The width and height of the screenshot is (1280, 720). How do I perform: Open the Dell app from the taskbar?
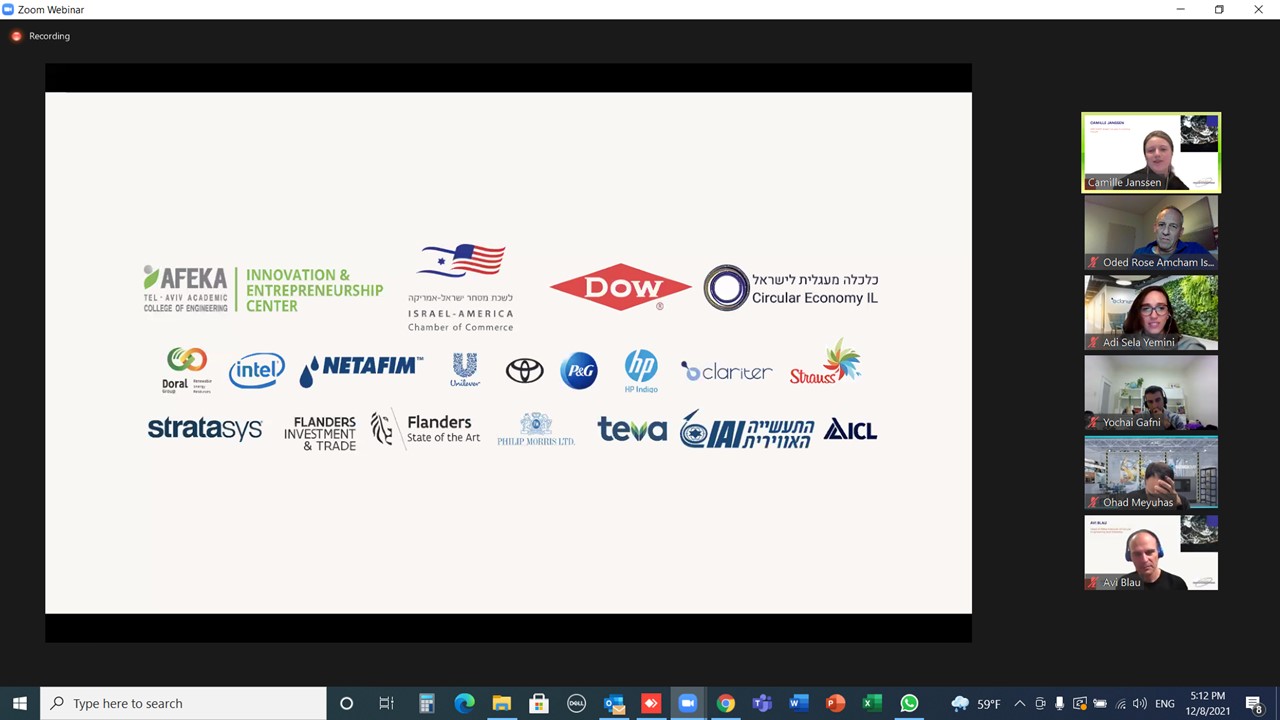(x=576, y=703)
